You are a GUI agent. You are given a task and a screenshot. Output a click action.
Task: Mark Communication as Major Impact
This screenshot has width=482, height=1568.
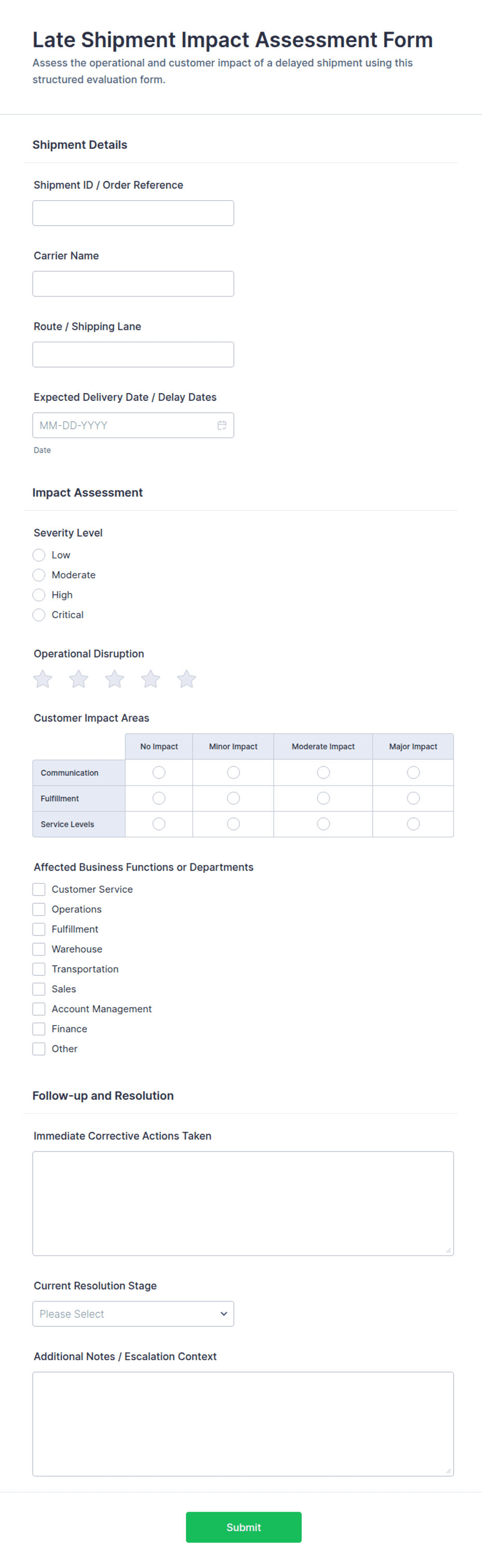pos(413,773)
